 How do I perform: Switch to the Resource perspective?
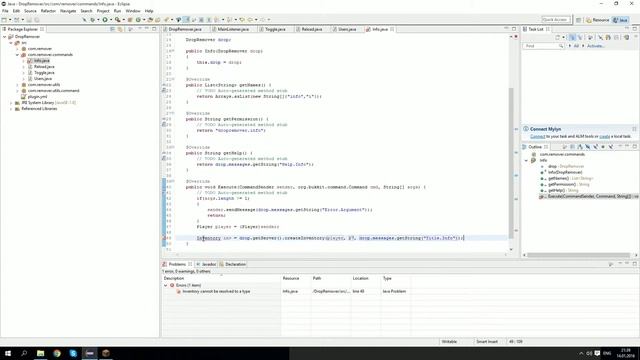(x=598, y=20)
